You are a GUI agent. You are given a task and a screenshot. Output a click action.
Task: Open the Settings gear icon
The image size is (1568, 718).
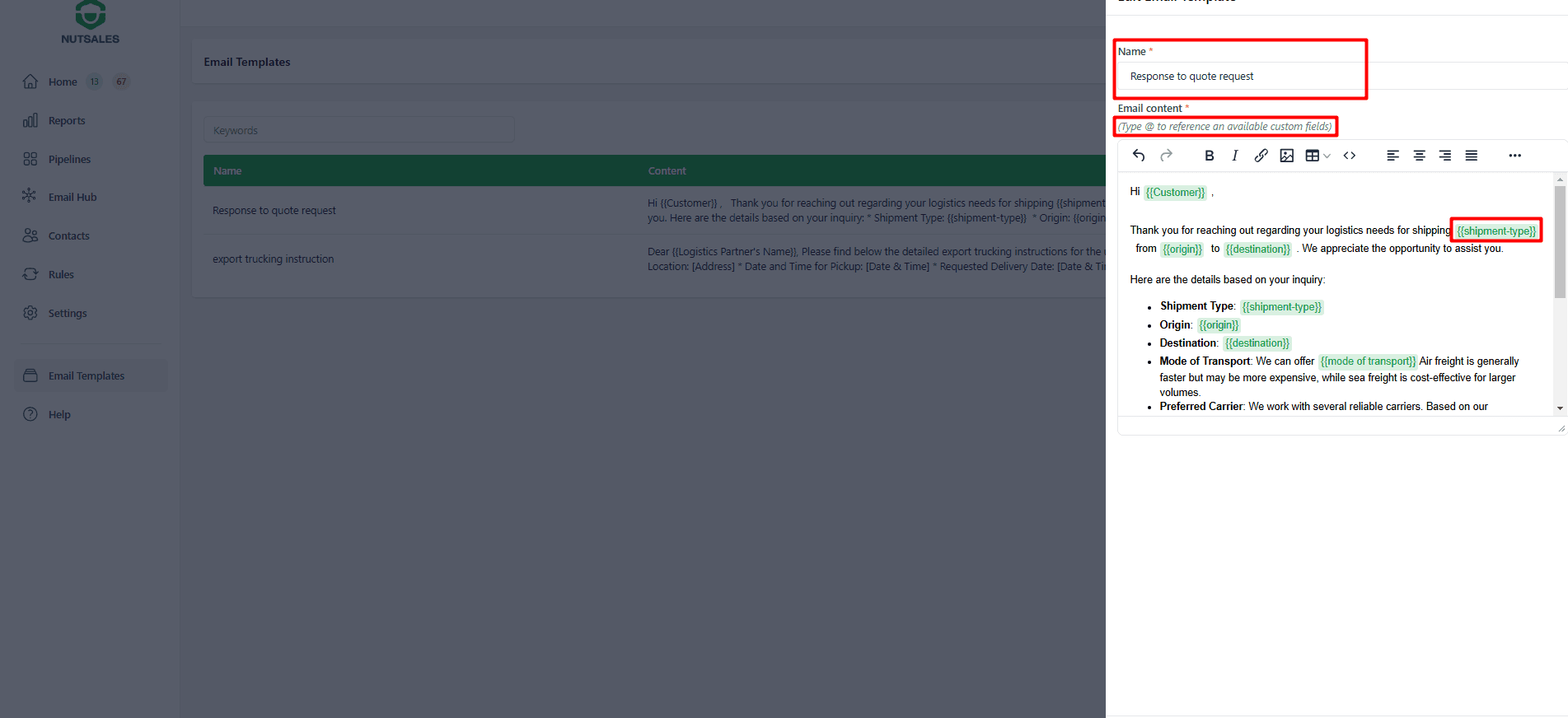coord(30,313)
